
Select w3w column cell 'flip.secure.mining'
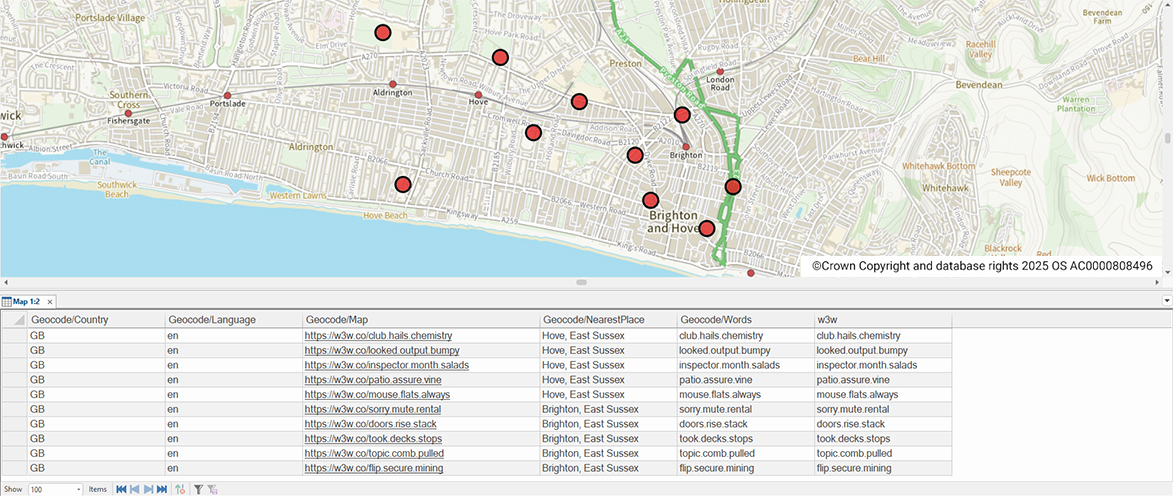pyautogui.click(x=883, y=468)
